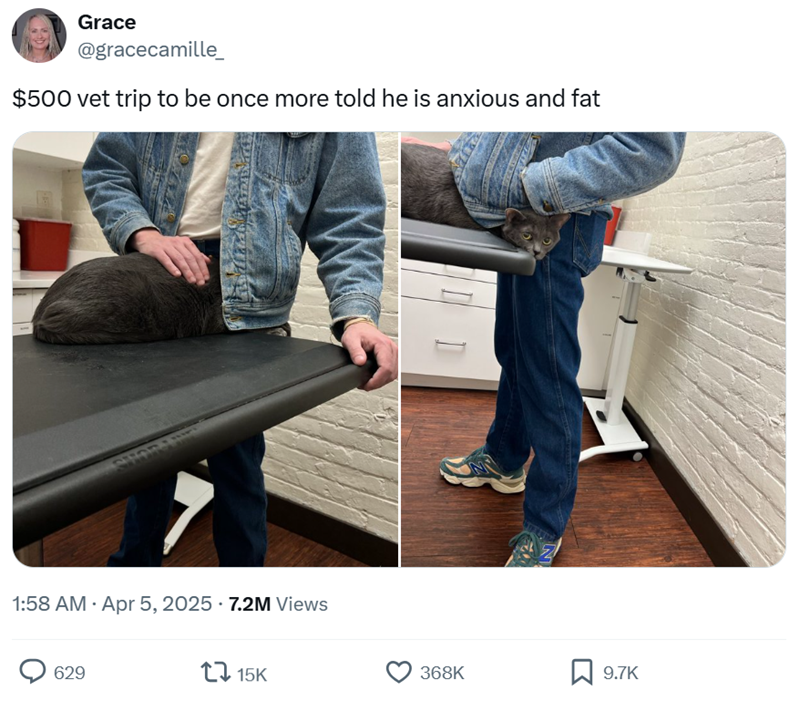Viewport: 800px width, 701px height.
Task: Click the retweet arrows icon
Action: click(x=215, y=672)
